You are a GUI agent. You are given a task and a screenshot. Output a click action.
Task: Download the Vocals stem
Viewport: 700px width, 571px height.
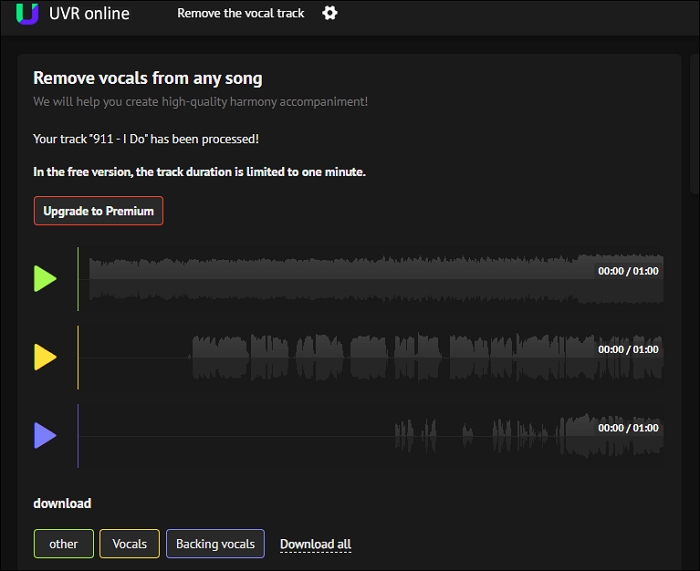tap(129, 544)
